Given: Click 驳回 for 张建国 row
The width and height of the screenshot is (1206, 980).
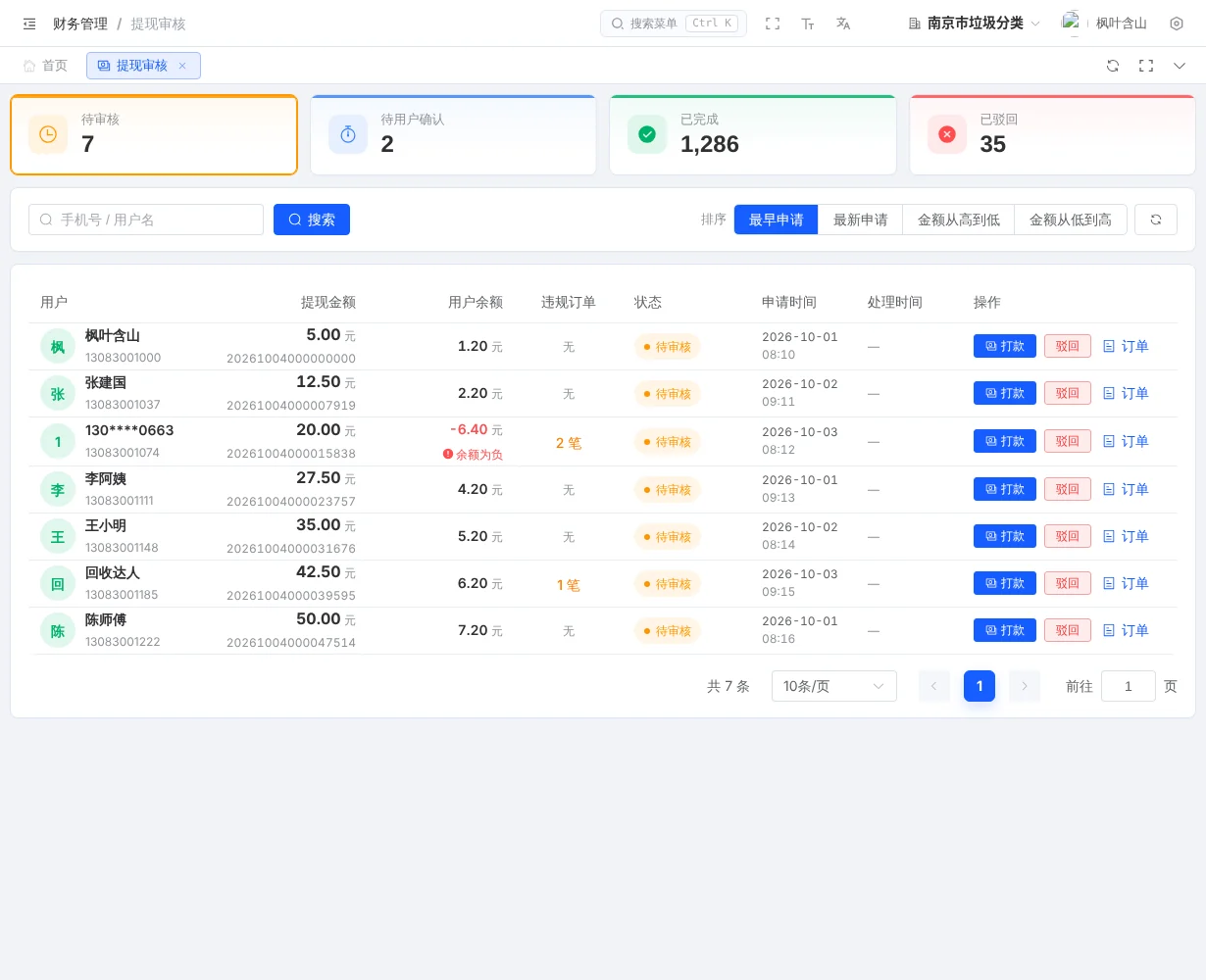Looking at the screenshot, I should 1068,393.
